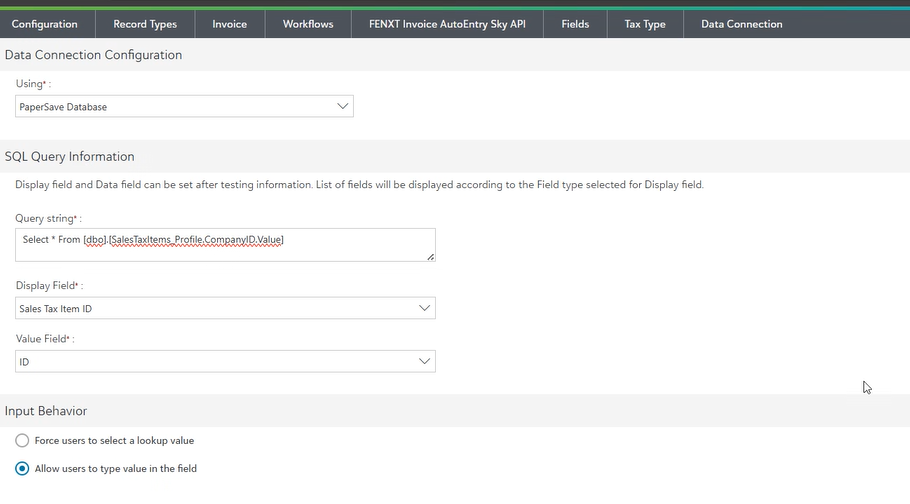The image size is (910, 504).
Task: Open the Invoice tab
Action: tap(230, 24)
